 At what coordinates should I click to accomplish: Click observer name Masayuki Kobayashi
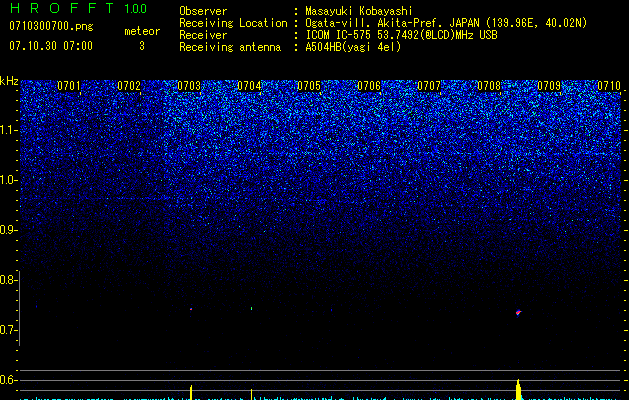359,11
